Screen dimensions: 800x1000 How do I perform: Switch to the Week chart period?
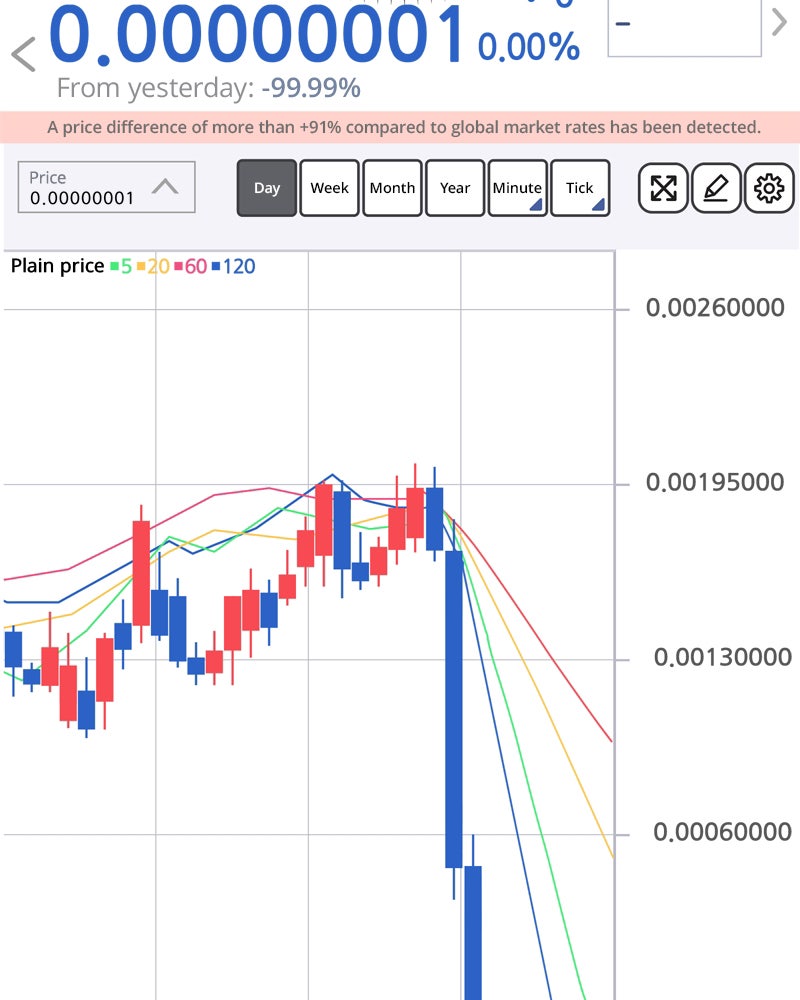point(329,188)
